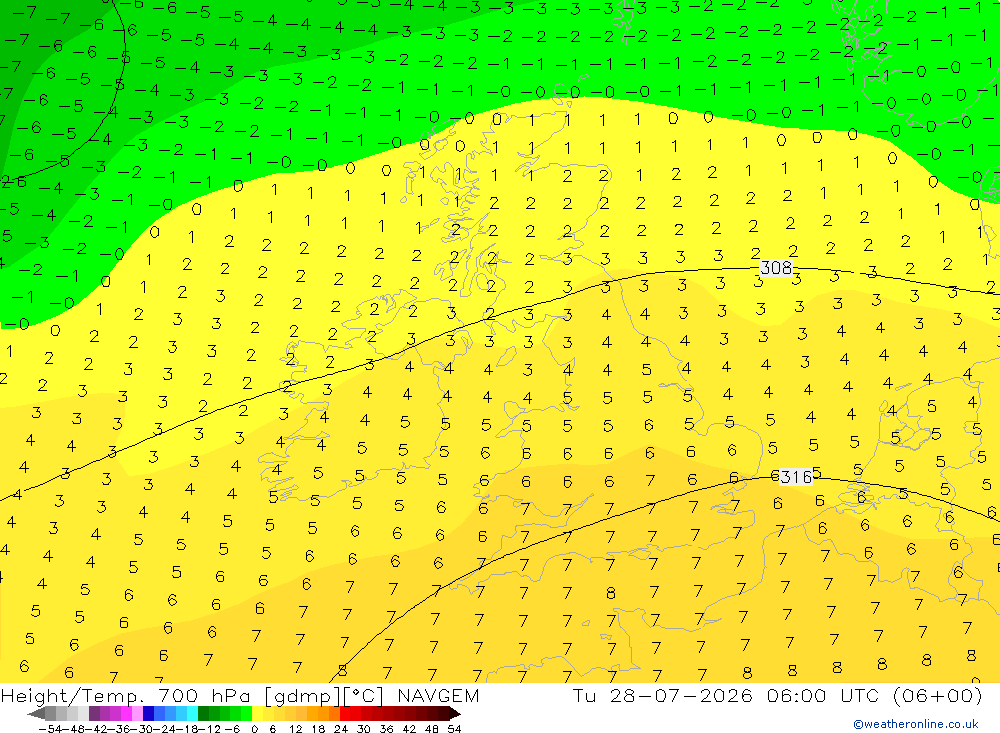This screenshot has width=1000, height=733.
Task: Select the dark blue swatch above -30
Action: coord(149,714)
